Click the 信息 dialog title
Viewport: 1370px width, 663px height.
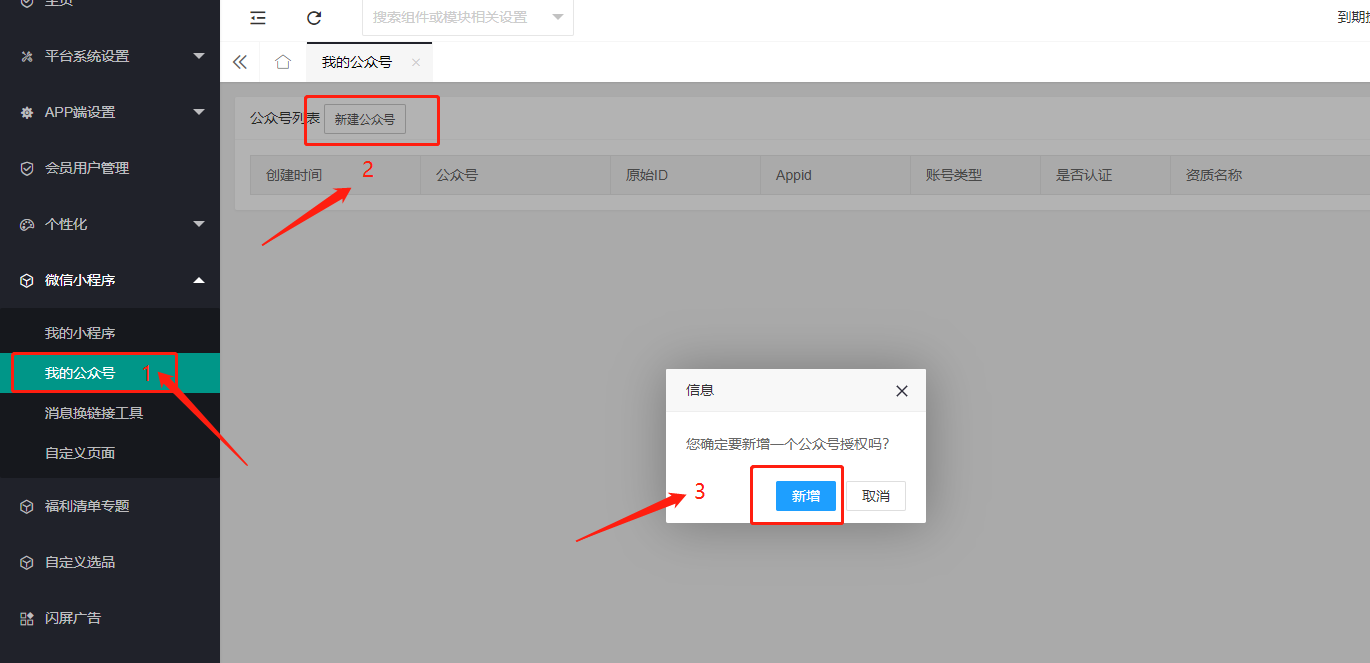click(x=700, y=390)
